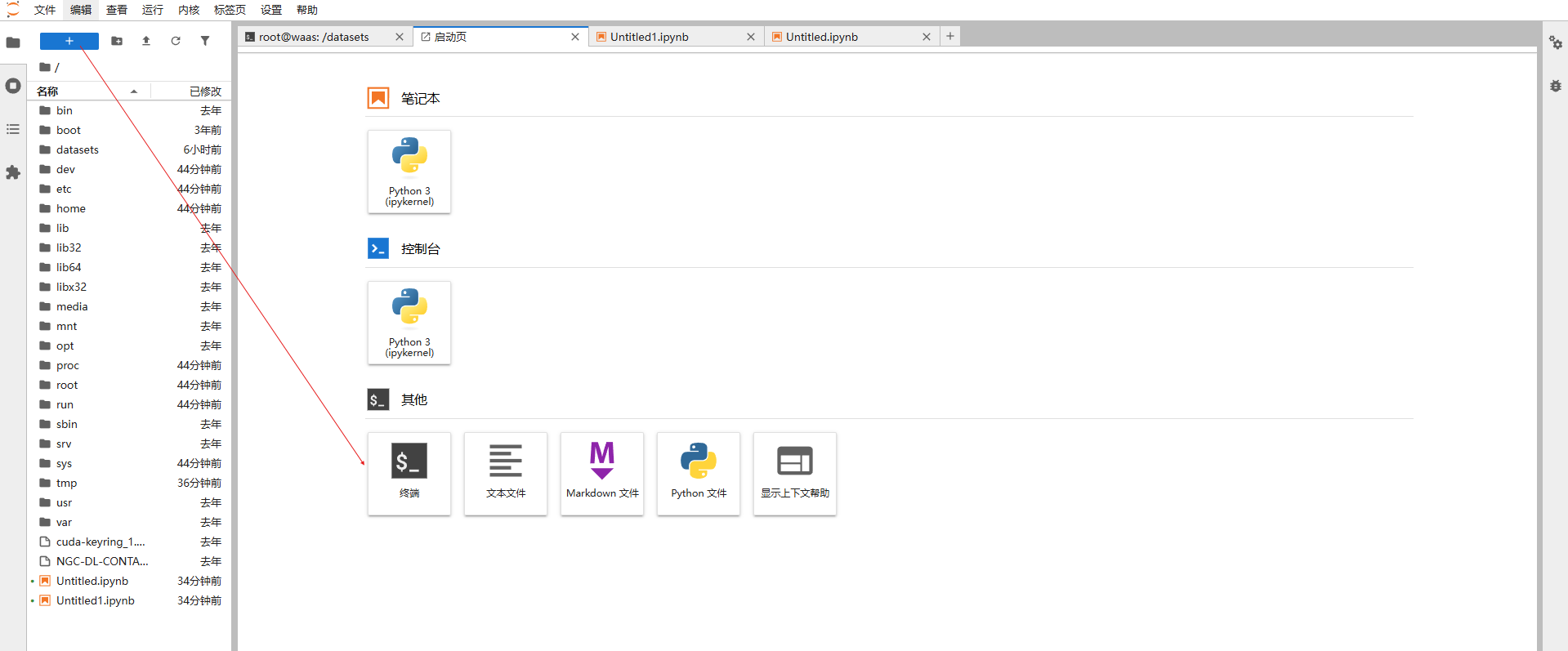Open running terminals and kernels sidebar

[13, 86]
